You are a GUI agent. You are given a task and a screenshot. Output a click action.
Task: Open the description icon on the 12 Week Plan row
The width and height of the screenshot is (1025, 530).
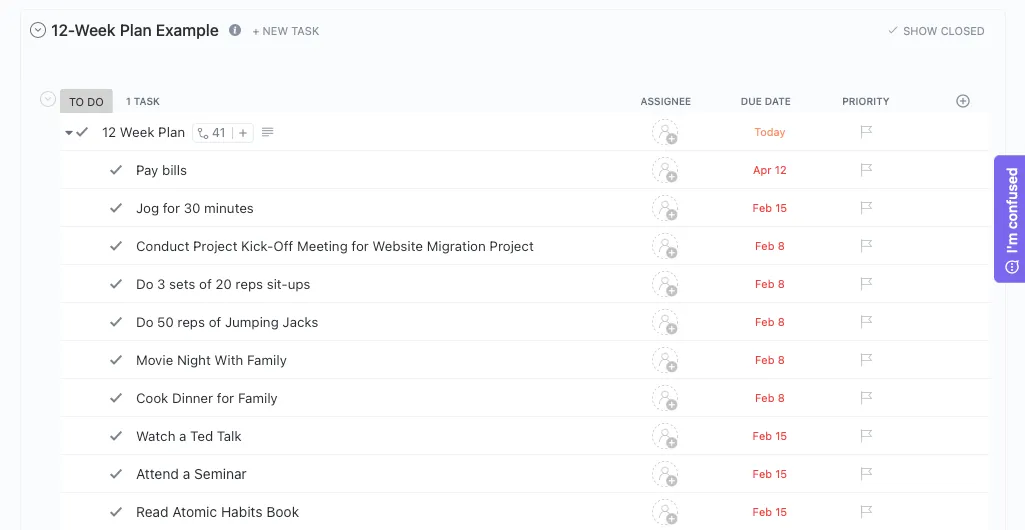click(267, 132)
